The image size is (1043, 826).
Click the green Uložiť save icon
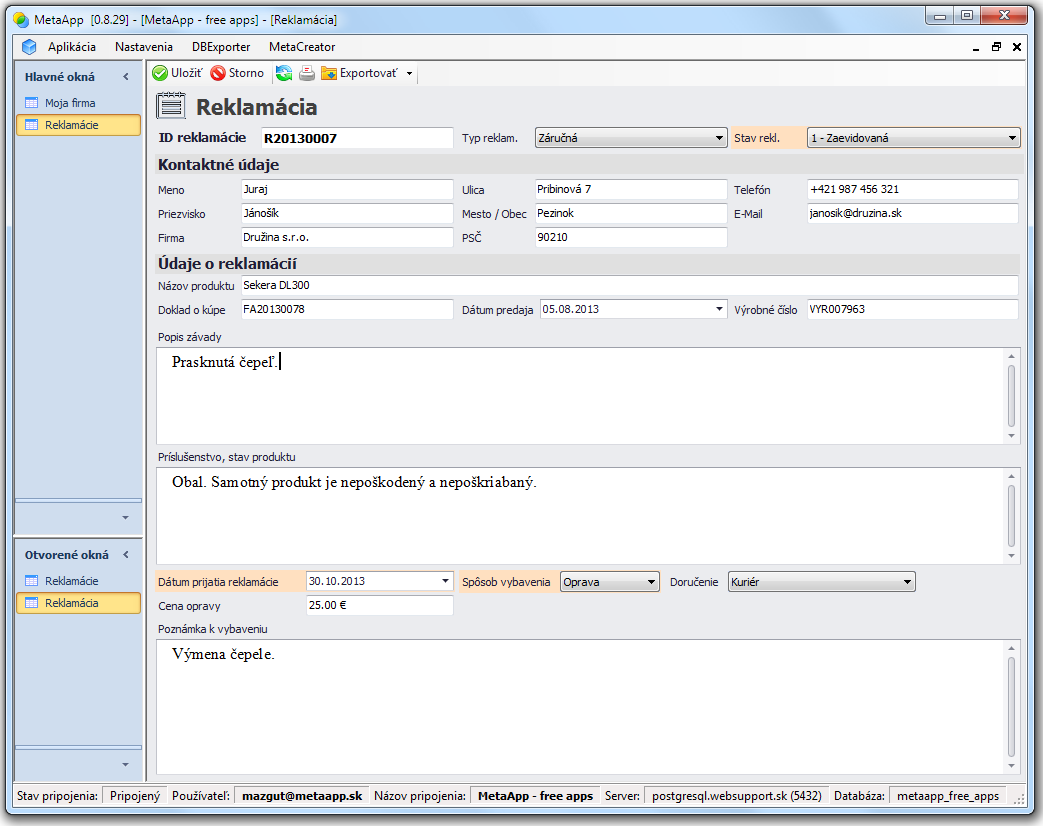(160, 73)
